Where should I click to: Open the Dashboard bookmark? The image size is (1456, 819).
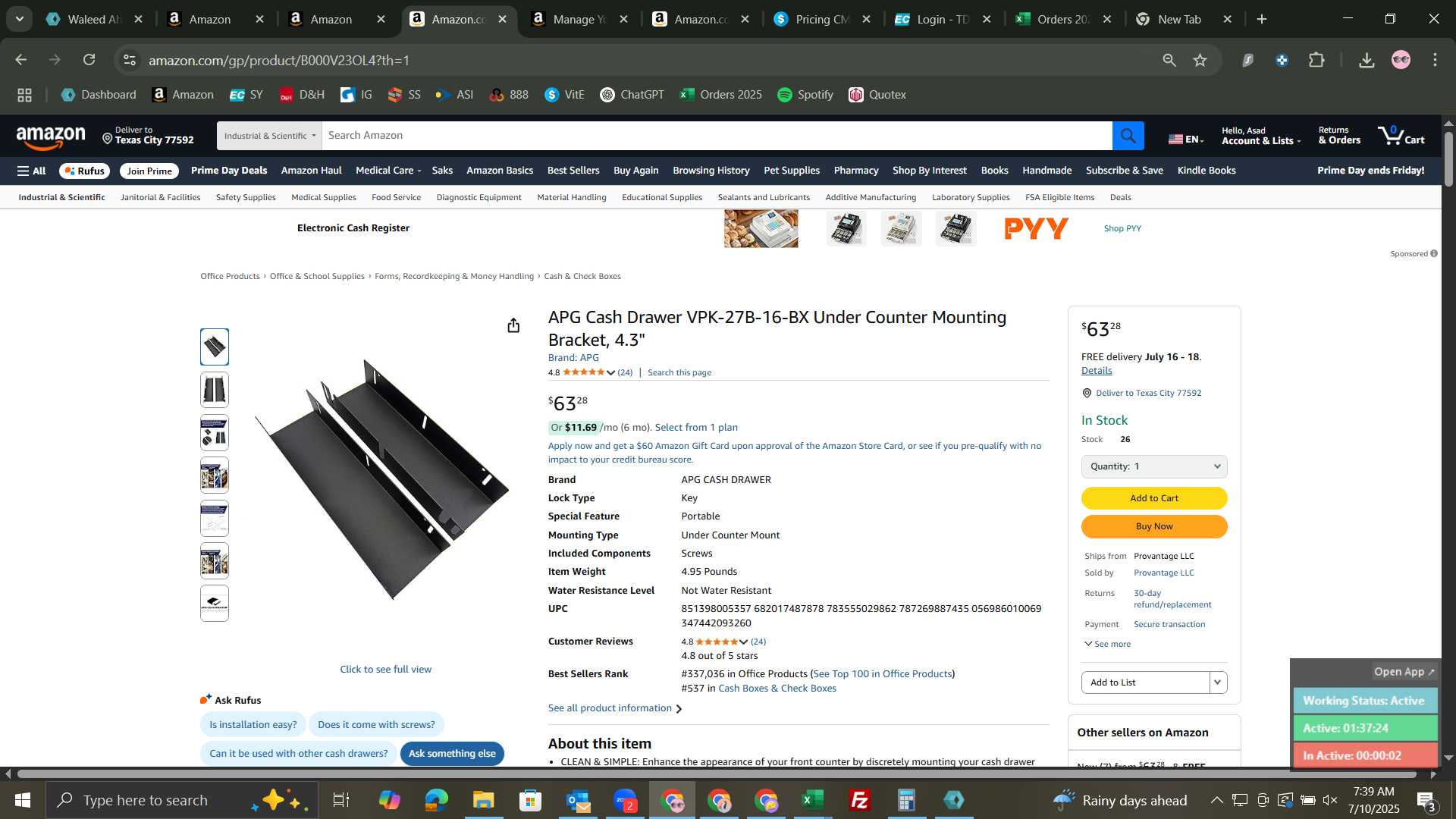coord(99,95)
